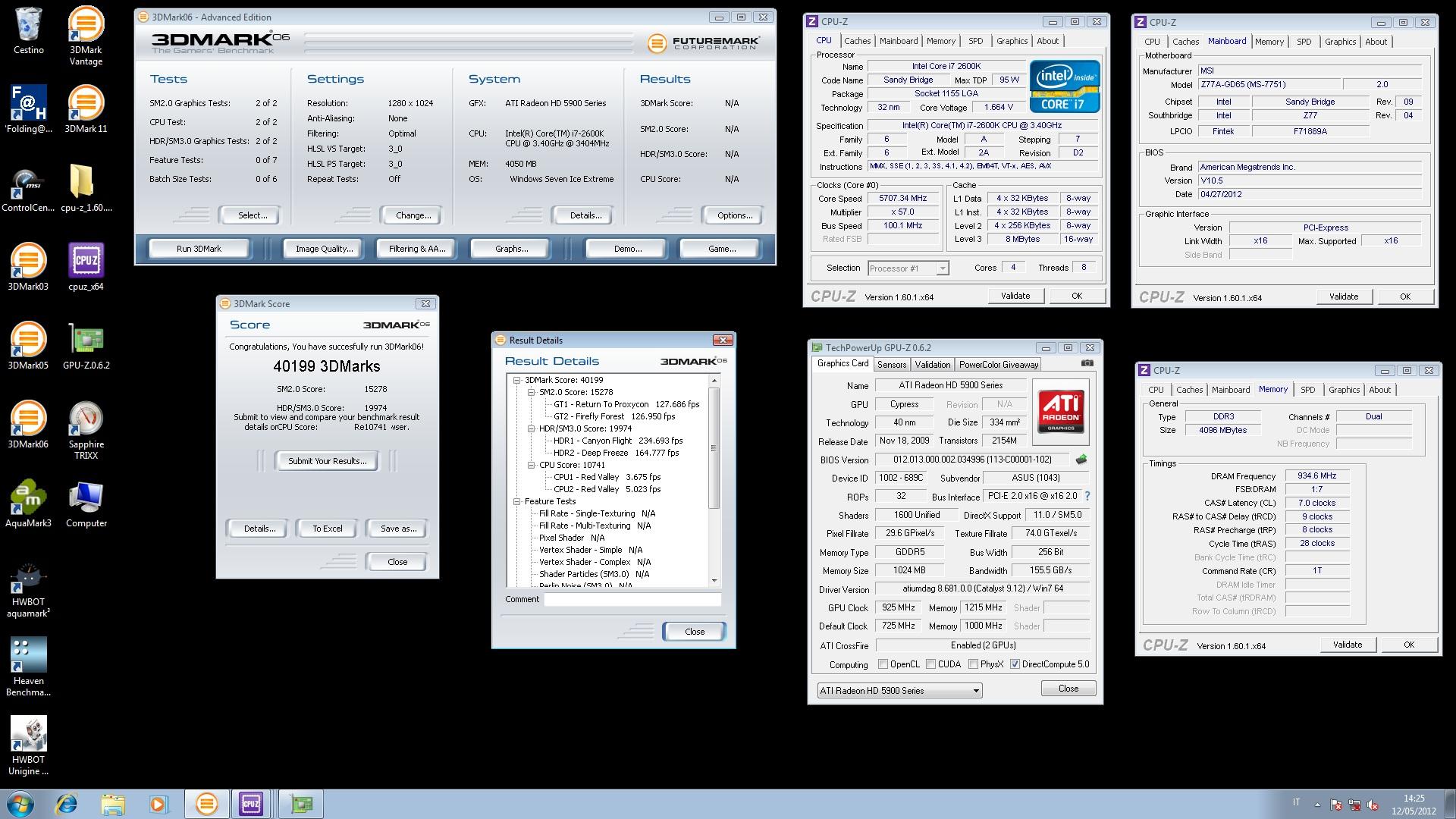Open Windows Explorer taskbar icon
The image size is (1456, 819).
(112, 804)
